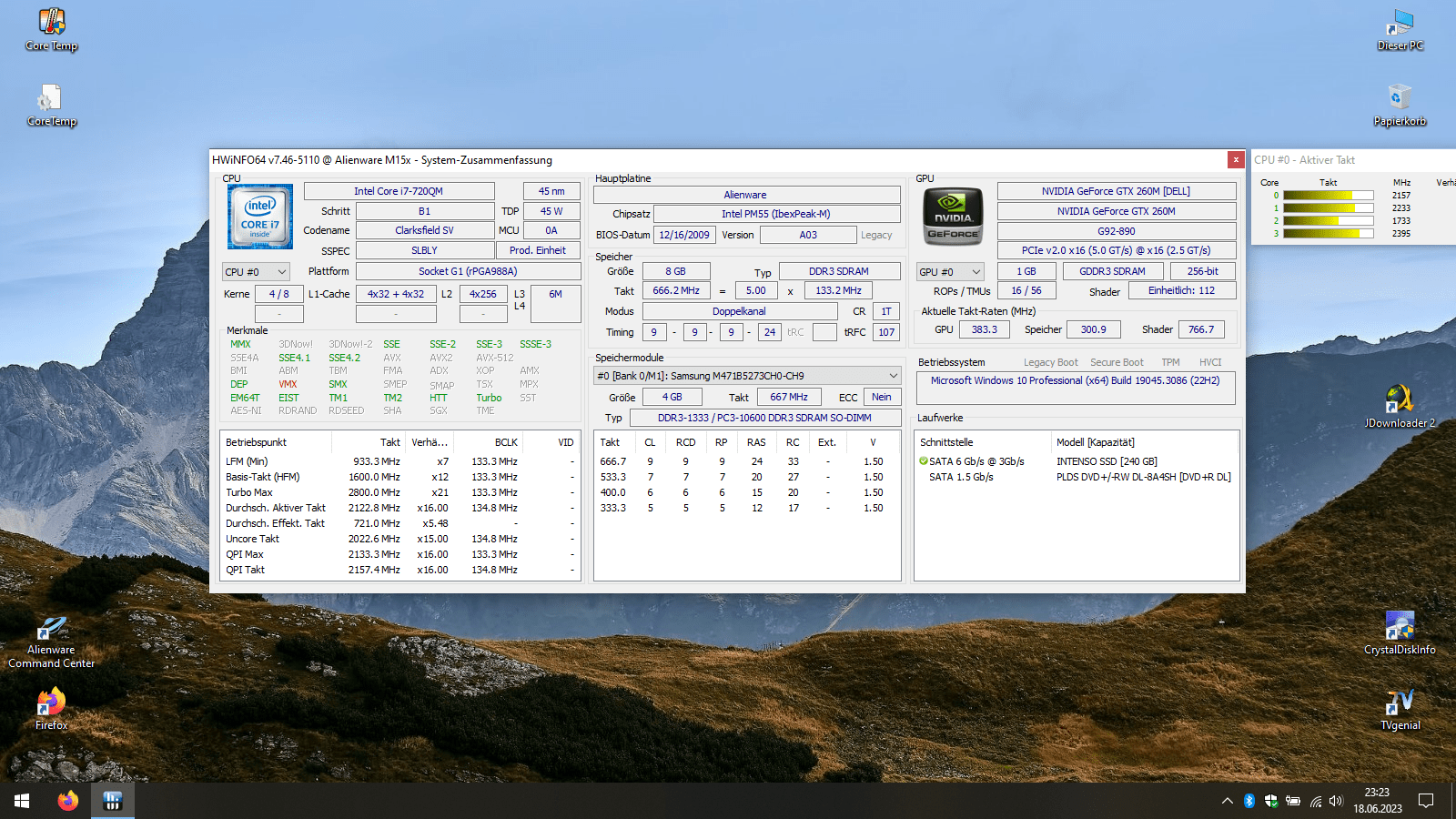Click the BIOS date 12/16/2009 field
The height and width of the screenshot is (819, 1456).
coord(684,235)
